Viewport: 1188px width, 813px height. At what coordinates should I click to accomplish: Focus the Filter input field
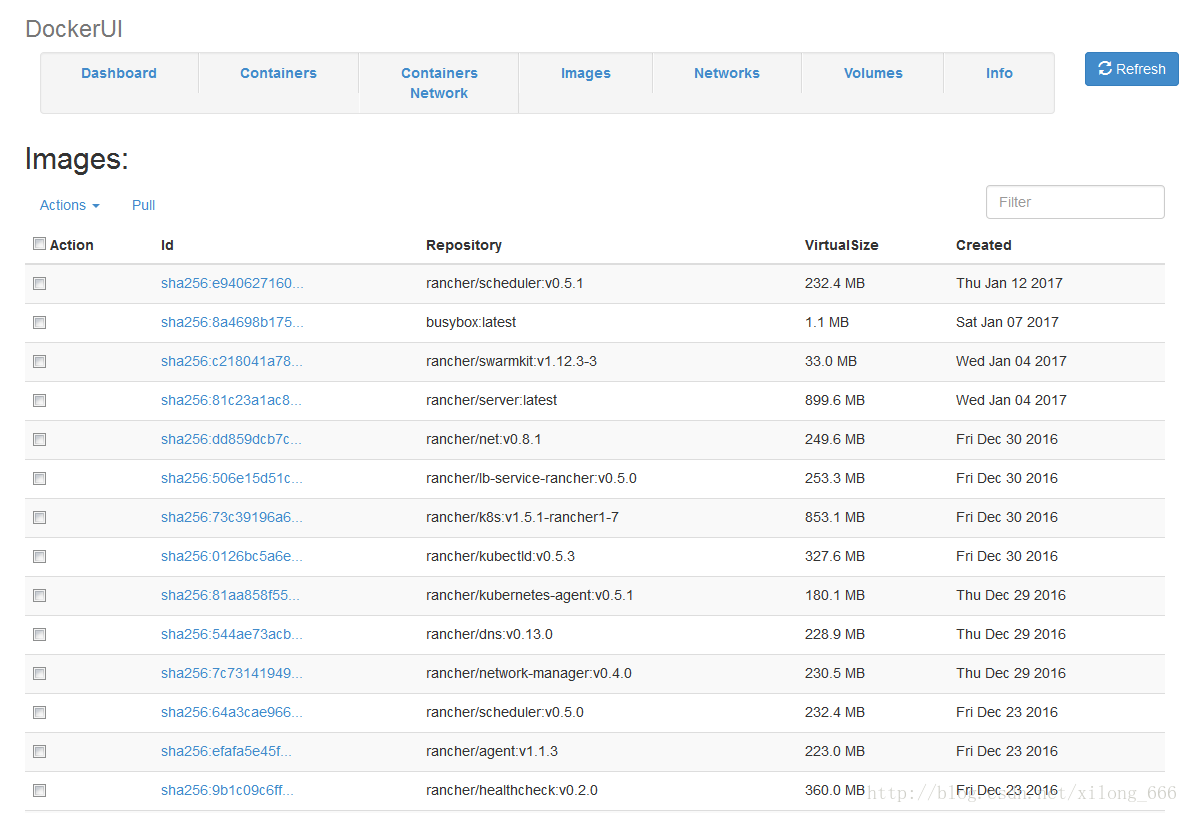click(x=1074, y=202)
